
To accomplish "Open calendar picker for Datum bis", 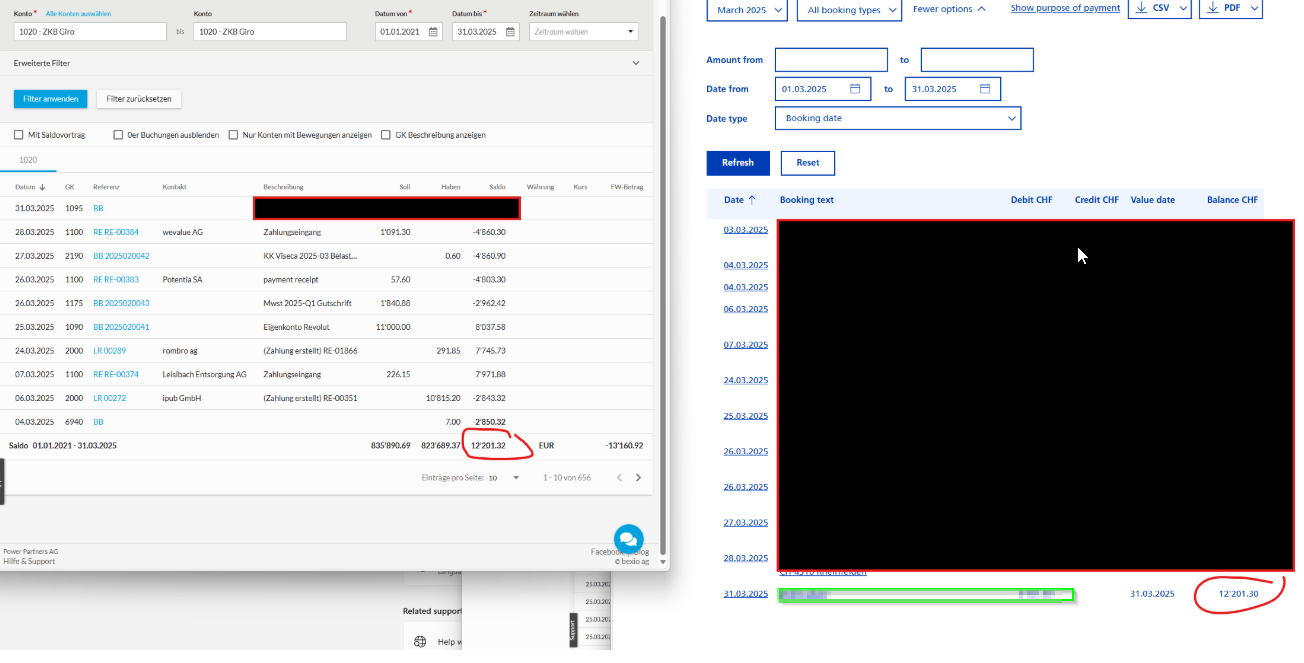I will (x=510, y=32).
